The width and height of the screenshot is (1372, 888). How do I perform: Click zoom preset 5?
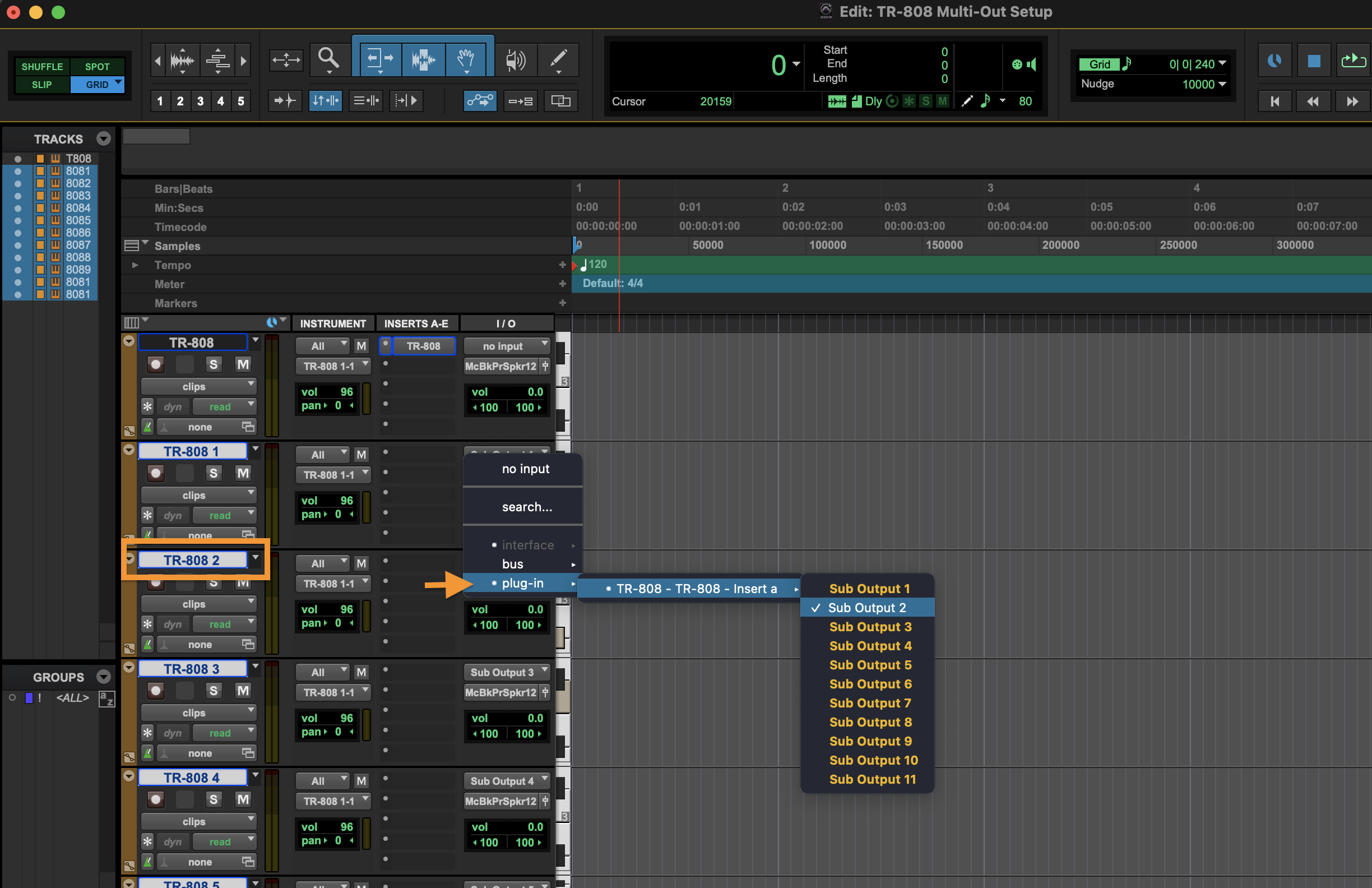[x=241, y=101]
